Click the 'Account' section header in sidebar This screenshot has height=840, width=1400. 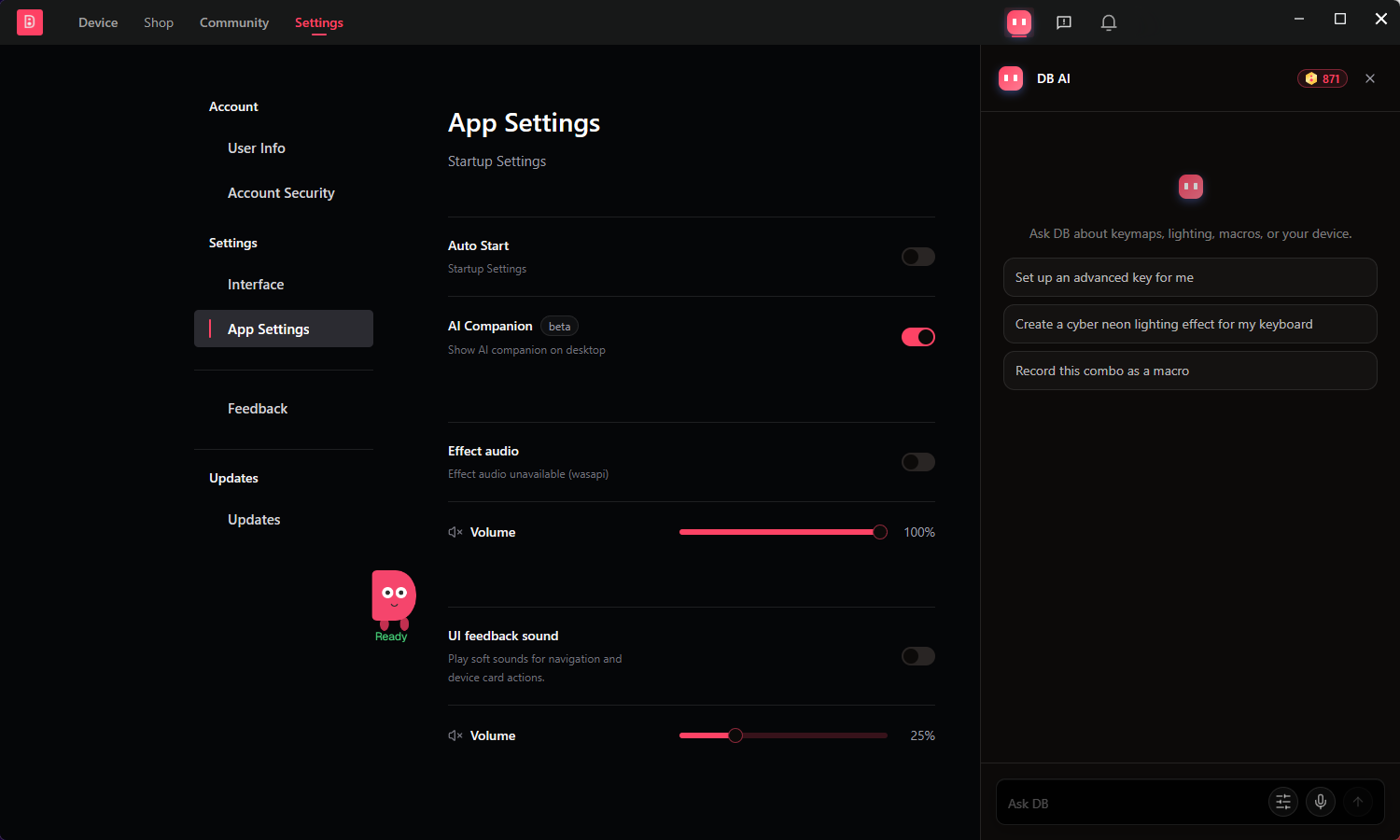(x=233, y=106)
